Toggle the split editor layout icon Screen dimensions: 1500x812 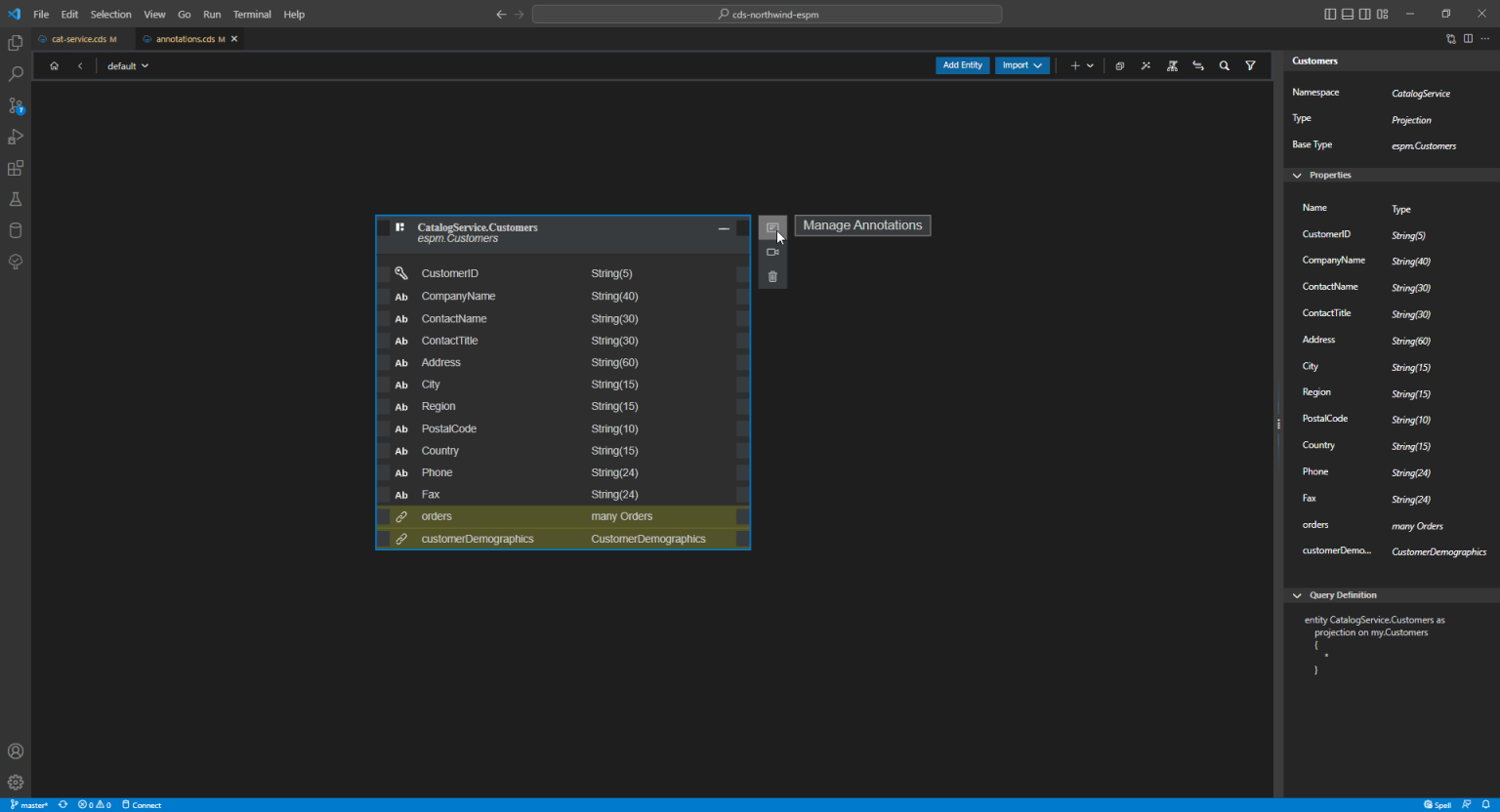[x=1468, y=38]
